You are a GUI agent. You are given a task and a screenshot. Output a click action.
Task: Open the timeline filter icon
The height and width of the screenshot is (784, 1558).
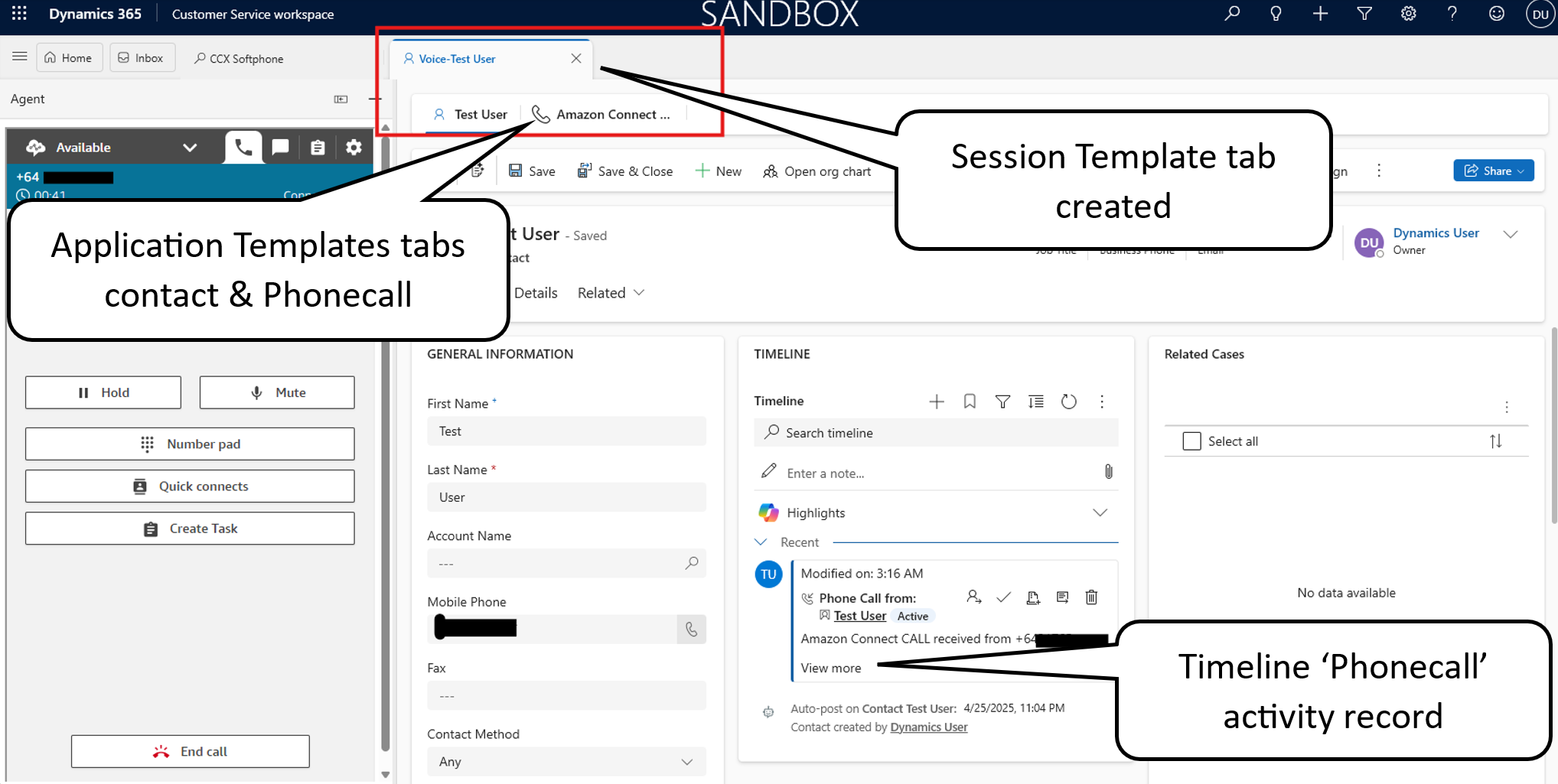[x=1002, y=402]
